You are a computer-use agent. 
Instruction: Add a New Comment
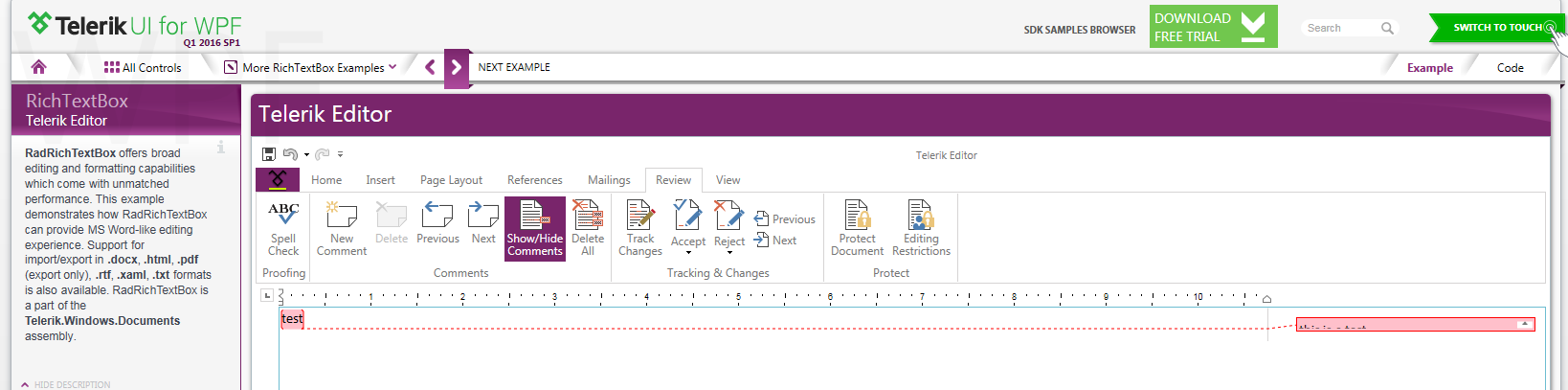[x=342, y=228]
